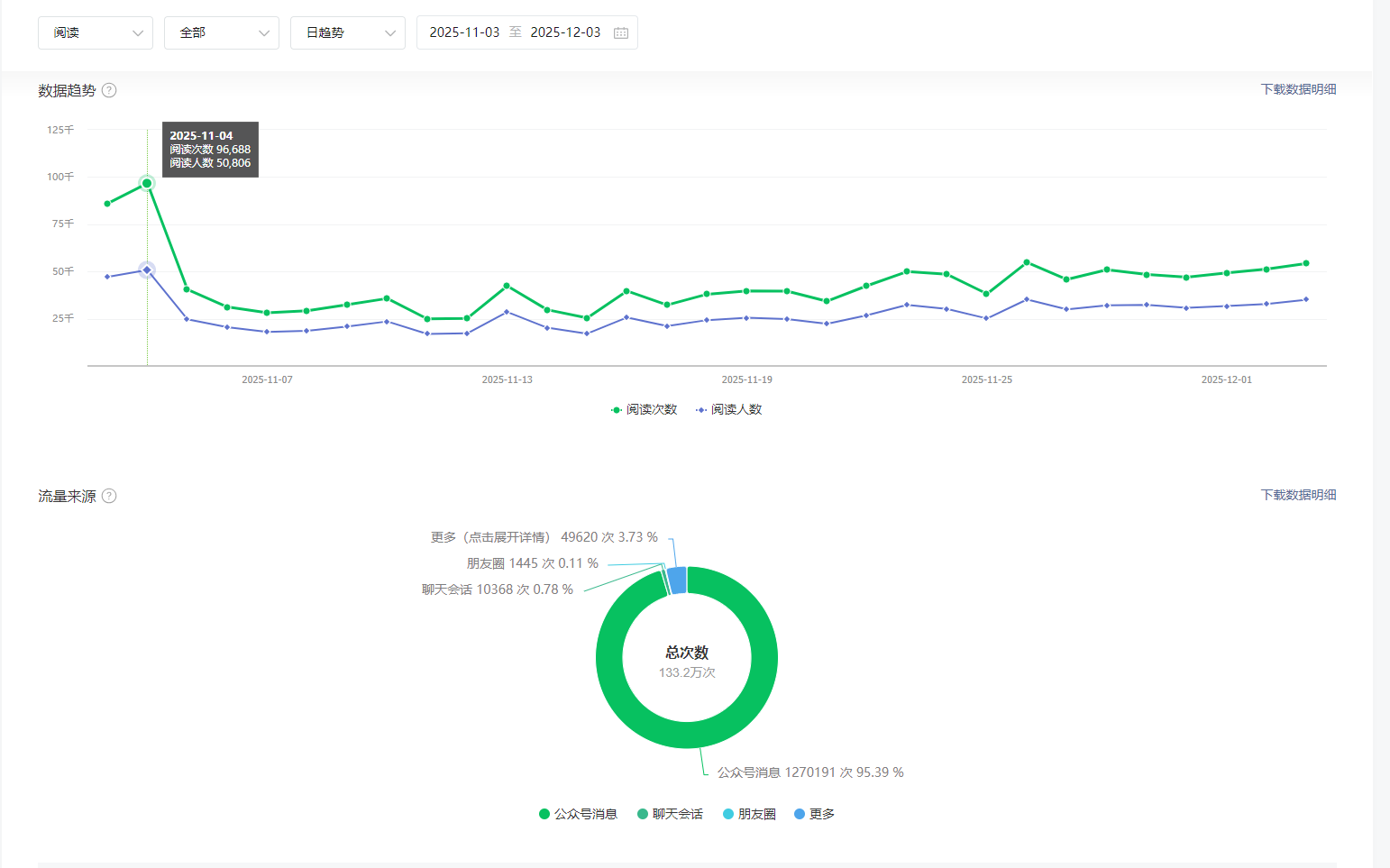Click the 公众号消息 label with 95.39 %
The width and height of the screenshot is (1390, 868).
(809, 772)
